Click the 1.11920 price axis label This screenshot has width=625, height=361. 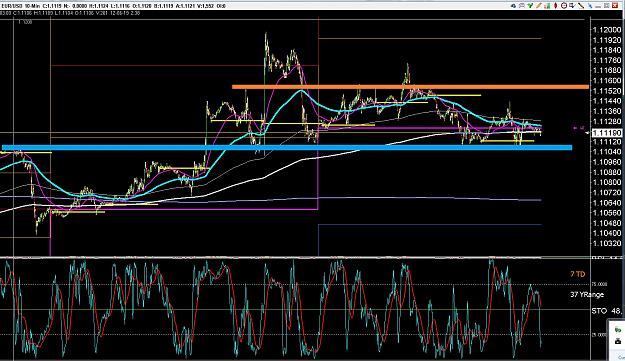click(607, 40)
